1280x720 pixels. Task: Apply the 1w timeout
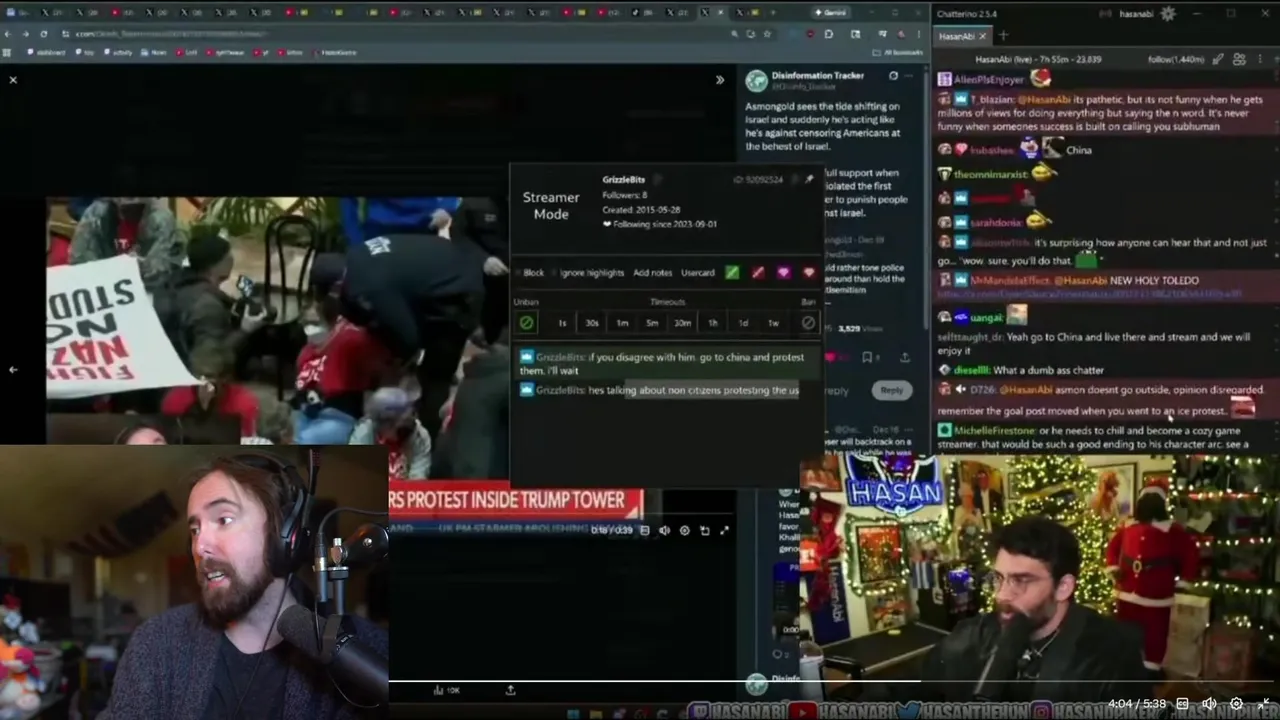coord(773,322)
